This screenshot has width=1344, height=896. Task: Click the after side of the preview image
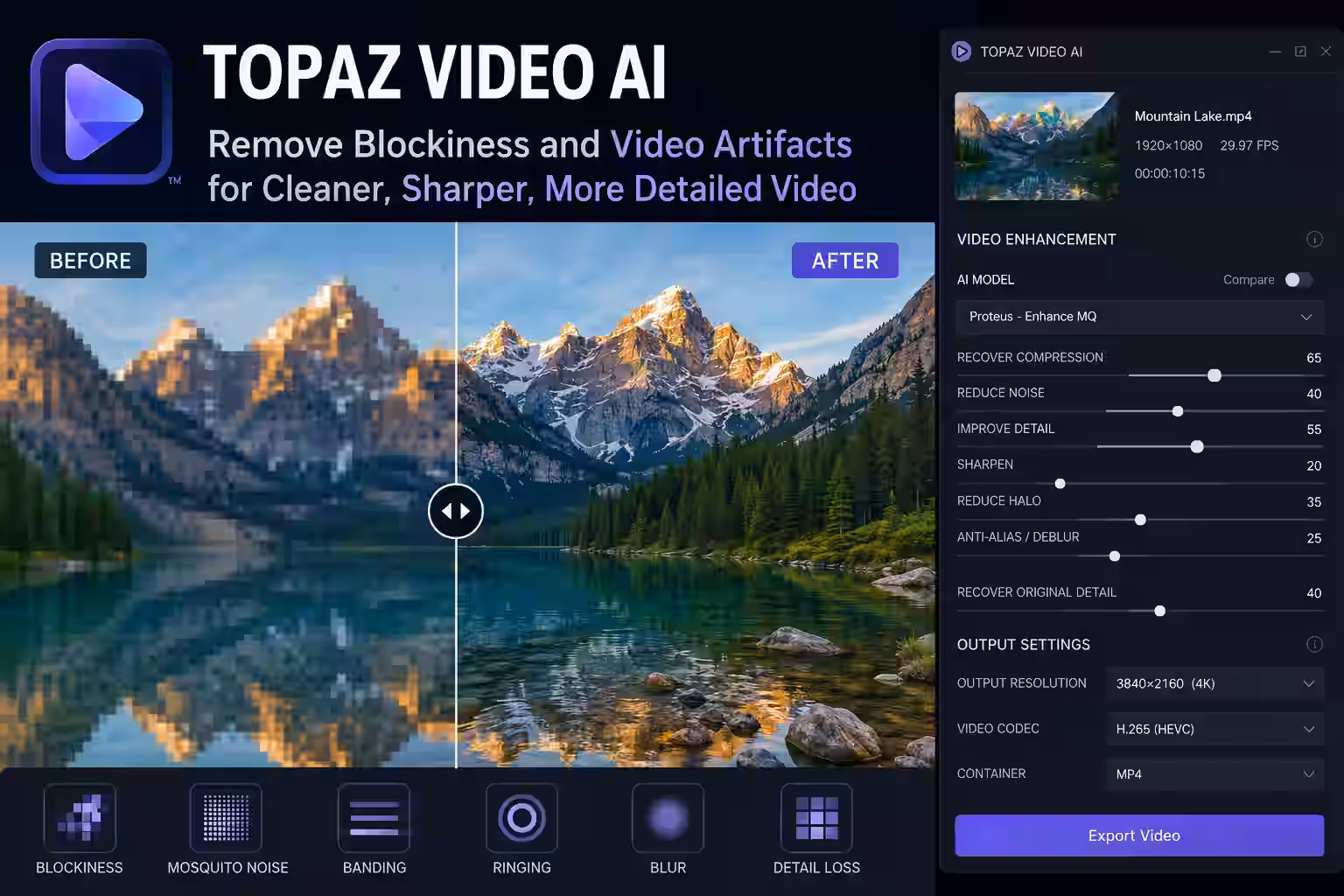(696, 495)
